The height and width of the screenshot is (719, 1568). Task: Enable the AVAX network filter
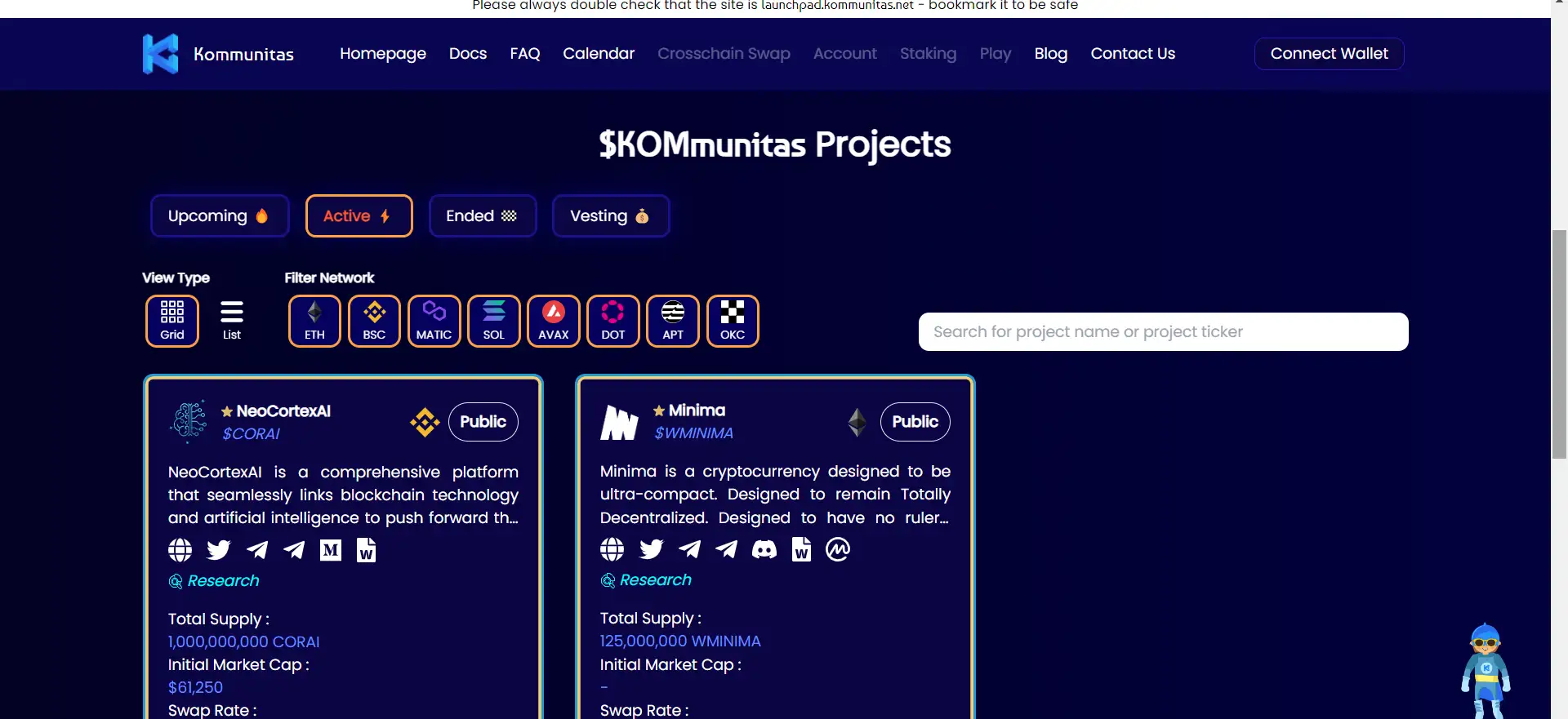pyautogui.click(x=553, y=321)
